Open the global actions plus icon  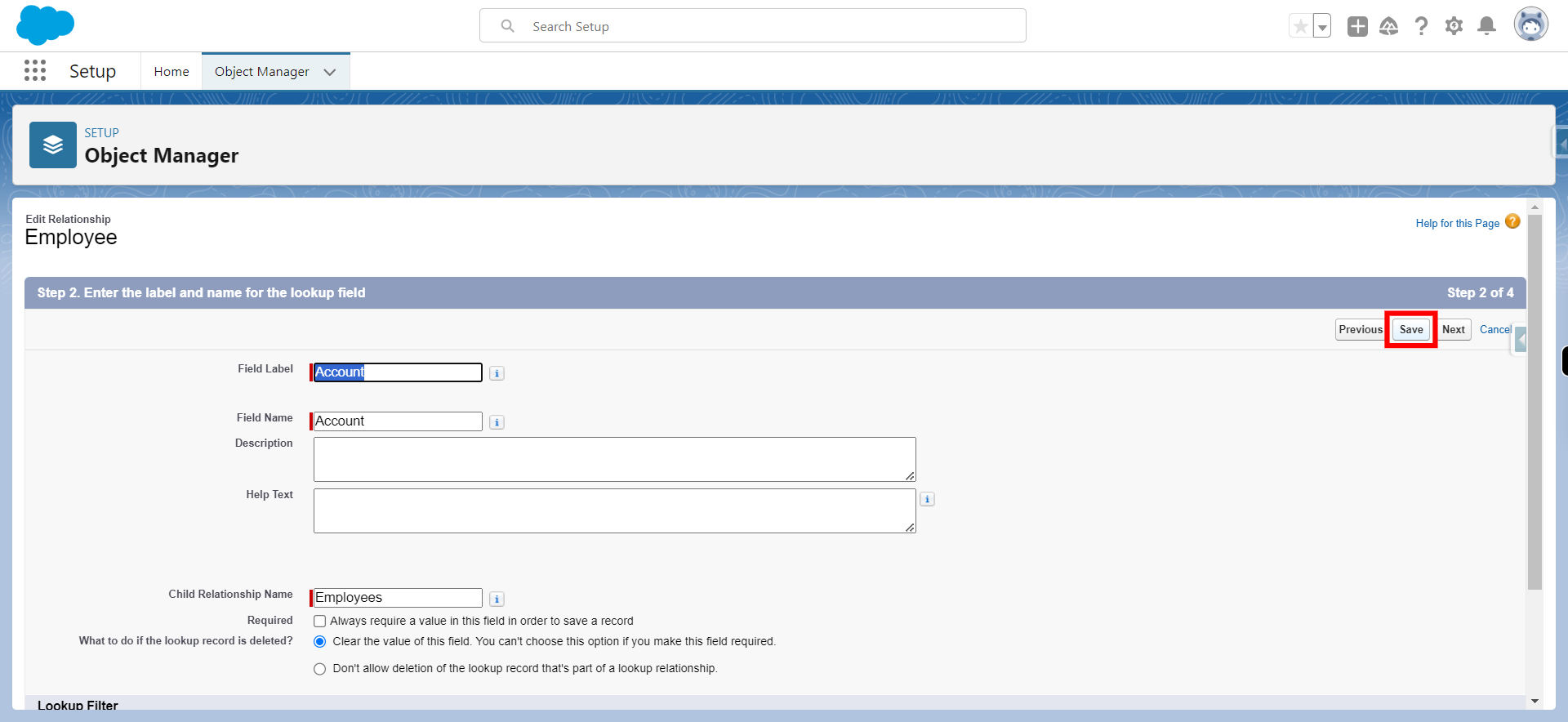(x=1357, y=26)
